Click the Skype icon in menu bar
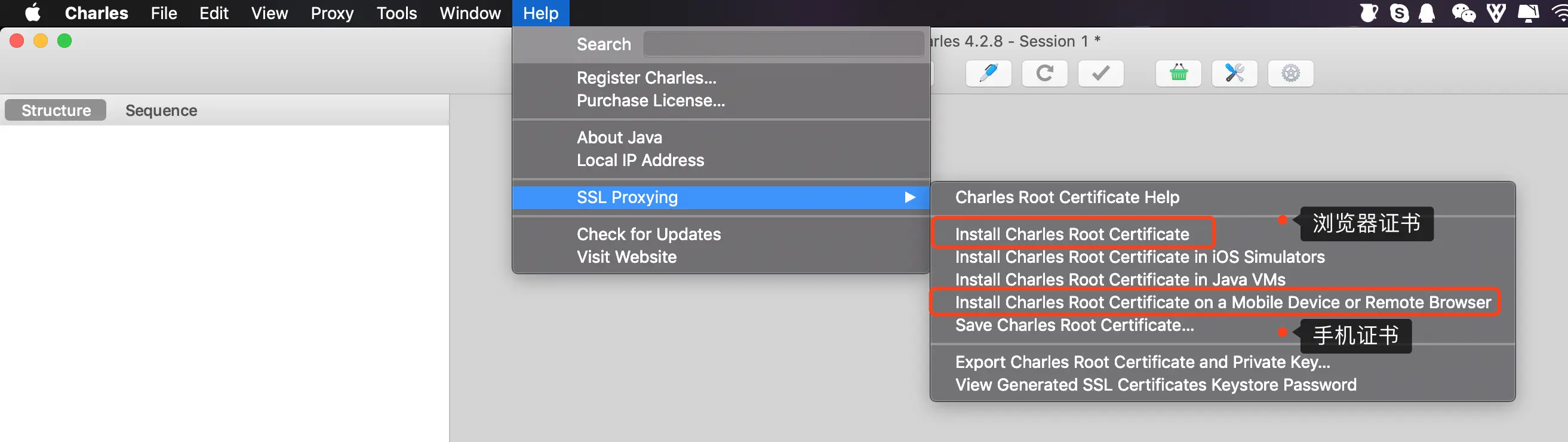Image resolution: width=1568 pixels, height=442 pixels. coord(1400,13)
